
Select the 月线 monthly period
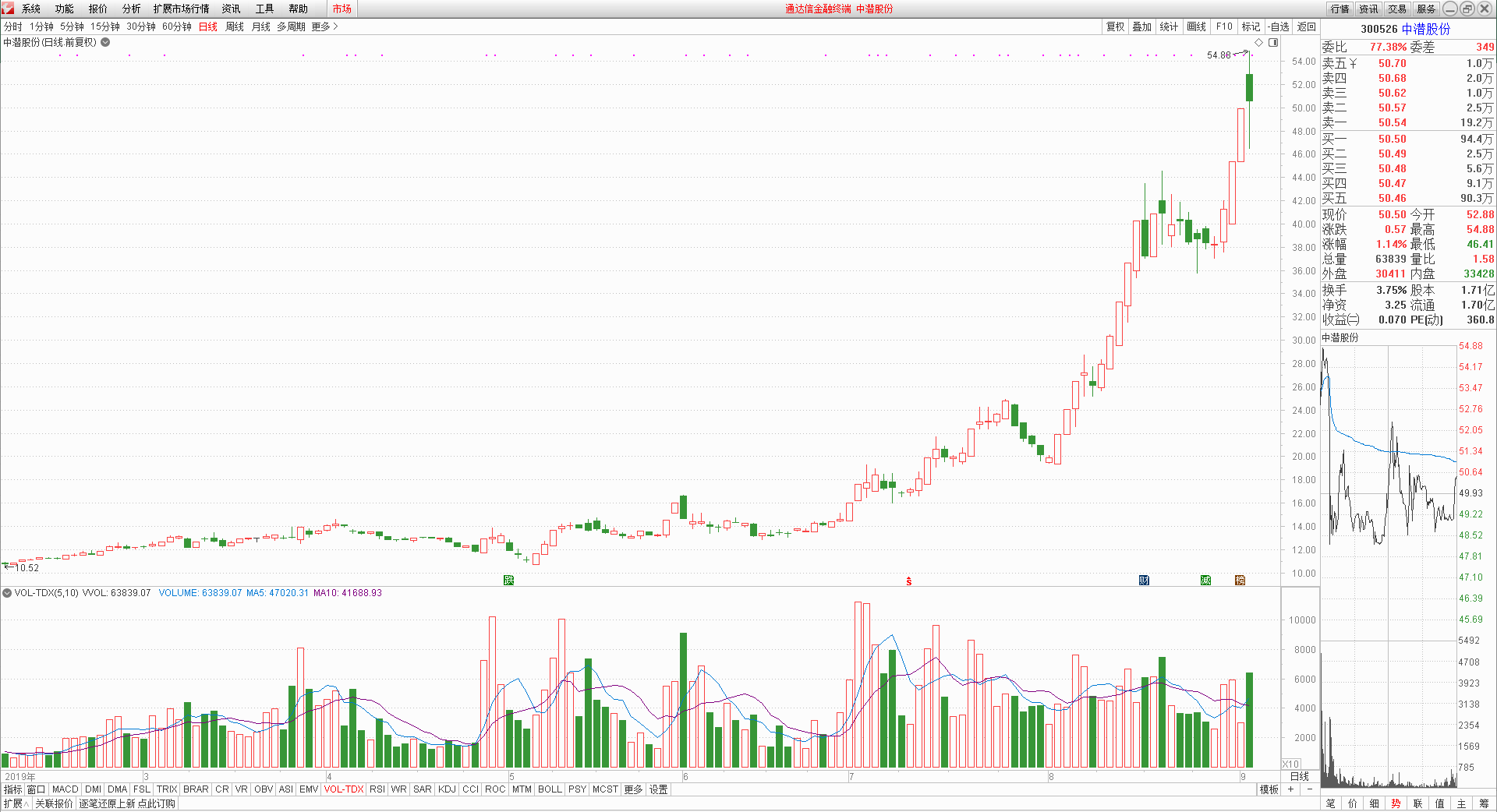click(x=261, y=26)
